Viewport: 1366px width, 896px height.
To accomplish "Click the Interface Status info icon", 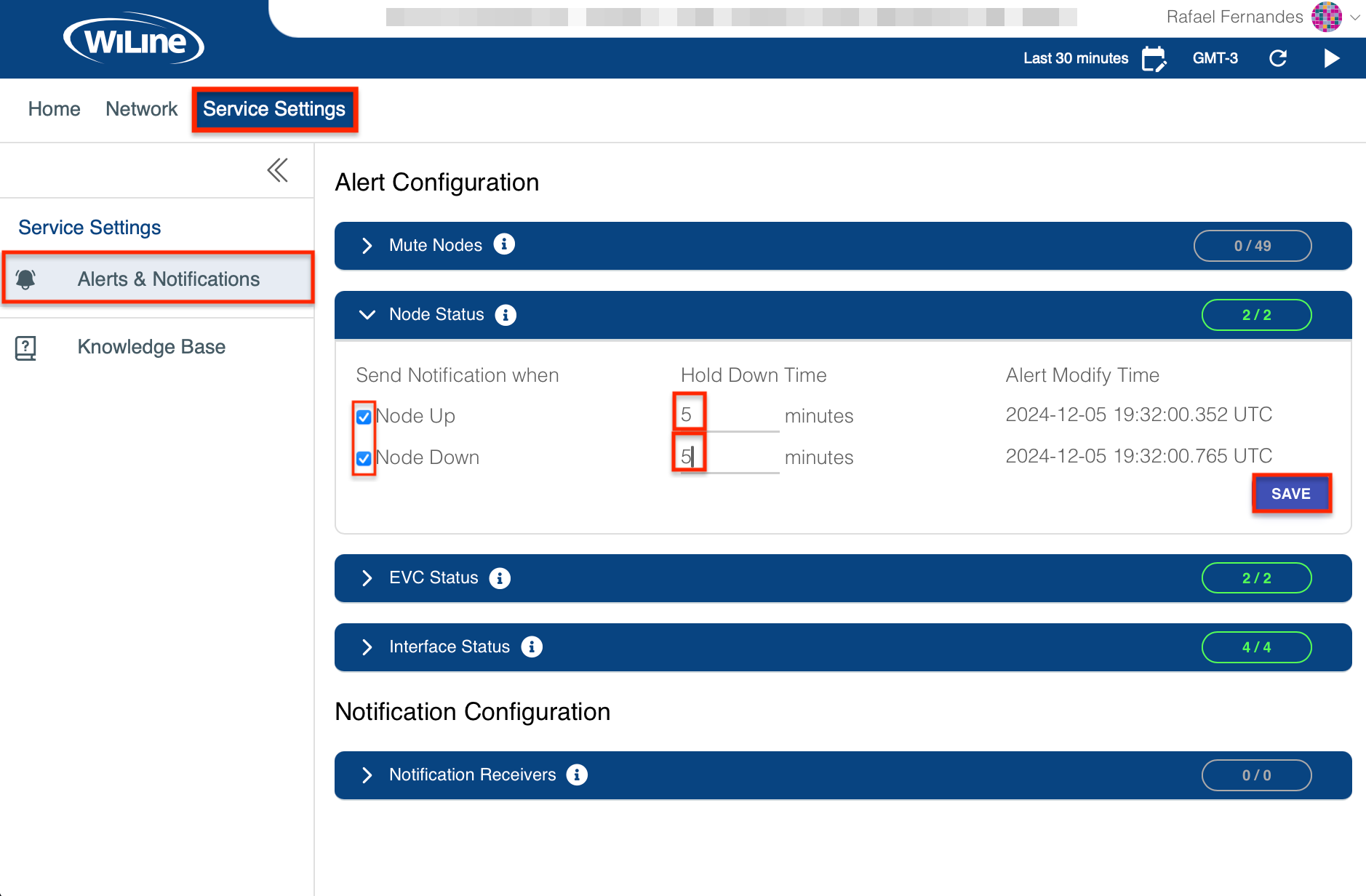I will coord(532,647).
